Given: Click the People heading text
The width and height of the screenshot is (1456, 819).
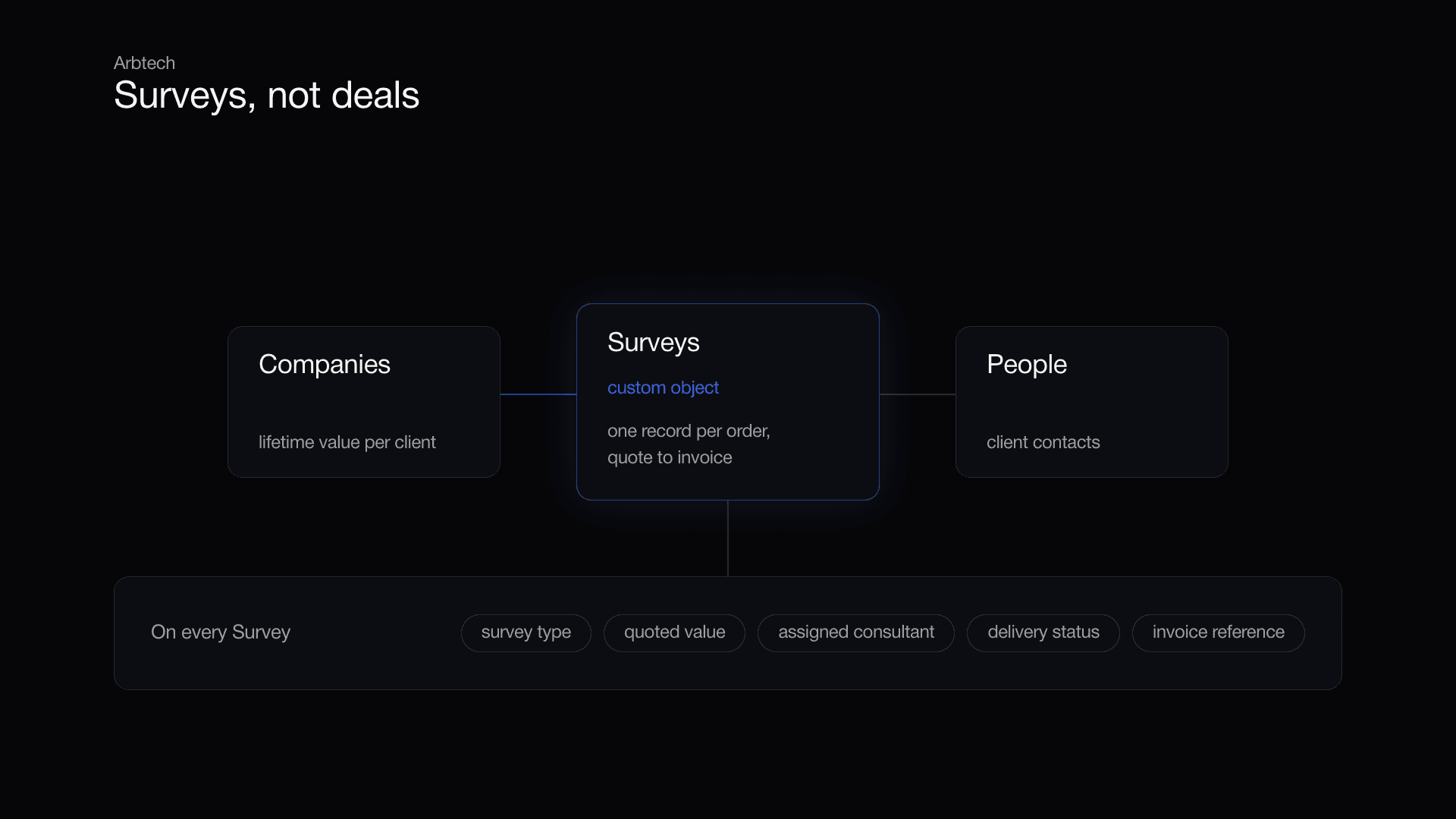Looking at the screenshot, I should pyautogui.click(x=1027, y=365).
